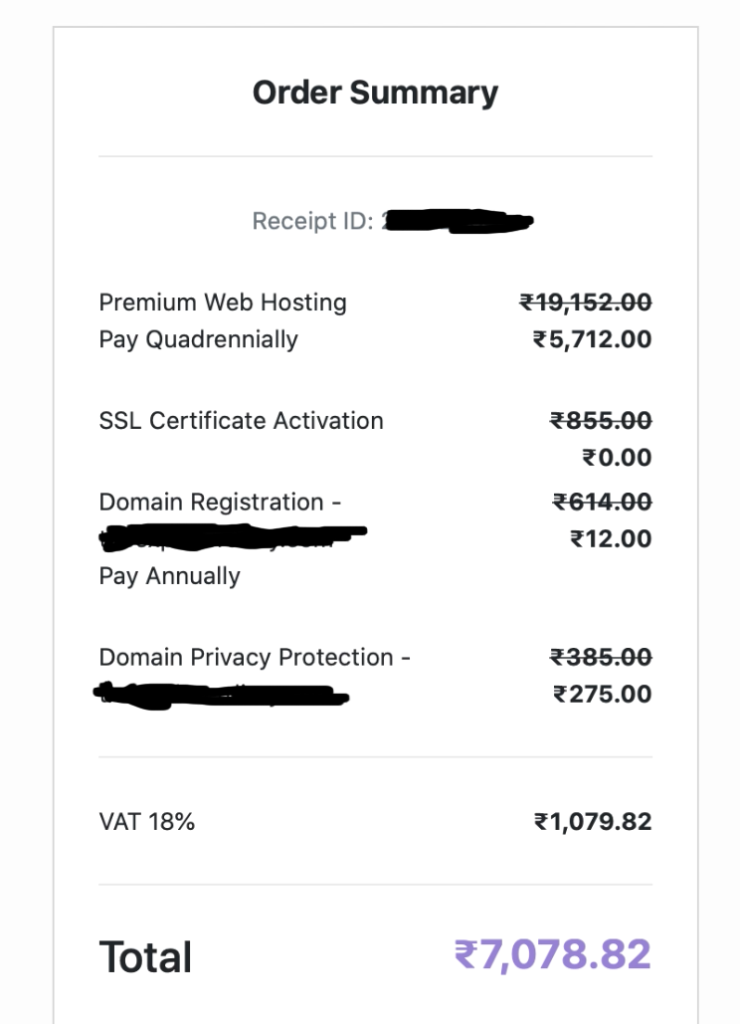Click the struck-through ₹19,152.00 price
The height and width of the screenshot is (1024, 740).
pyautogui.click(x=585, y=302)
